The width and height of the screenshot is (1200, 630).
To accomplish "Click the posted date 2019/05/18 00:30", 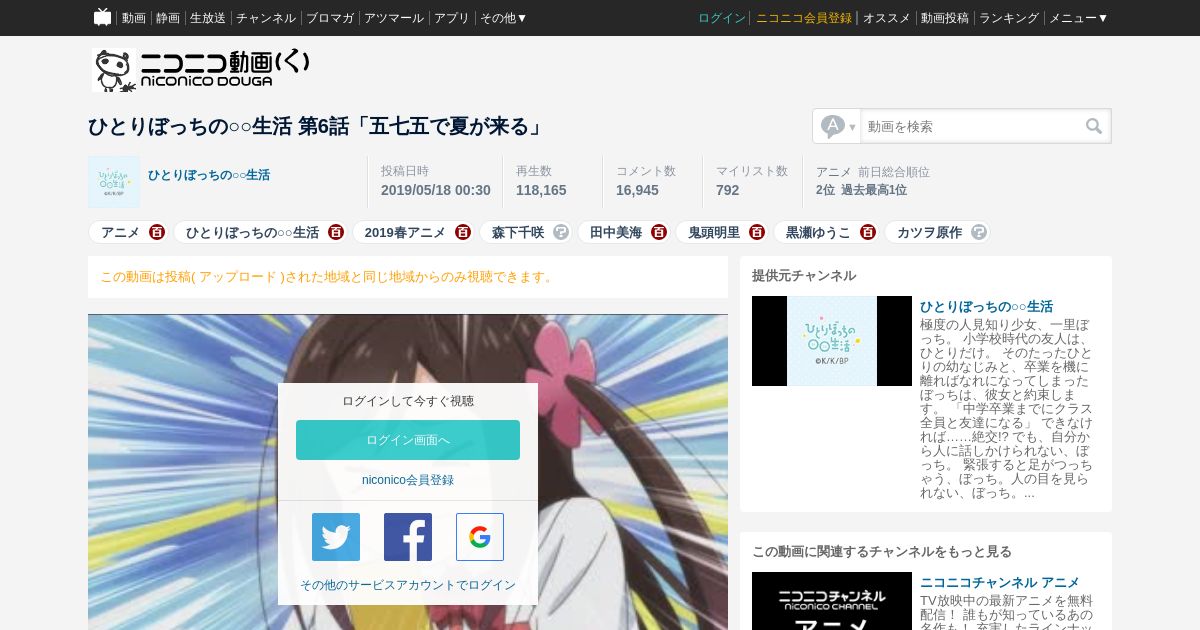I will (x=436, y=190).
